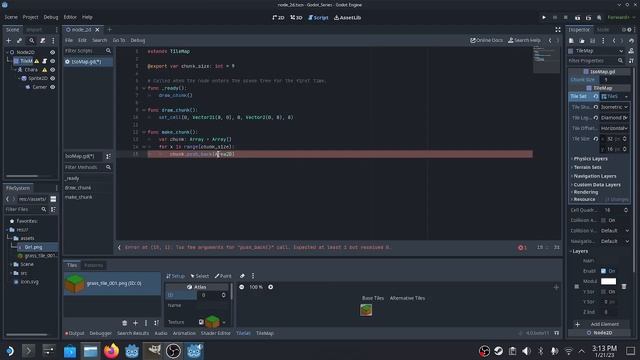This screenshot has width=640, height=360.
Task: Toggle FileSystem split view mode icon
Action: point(53,199)
